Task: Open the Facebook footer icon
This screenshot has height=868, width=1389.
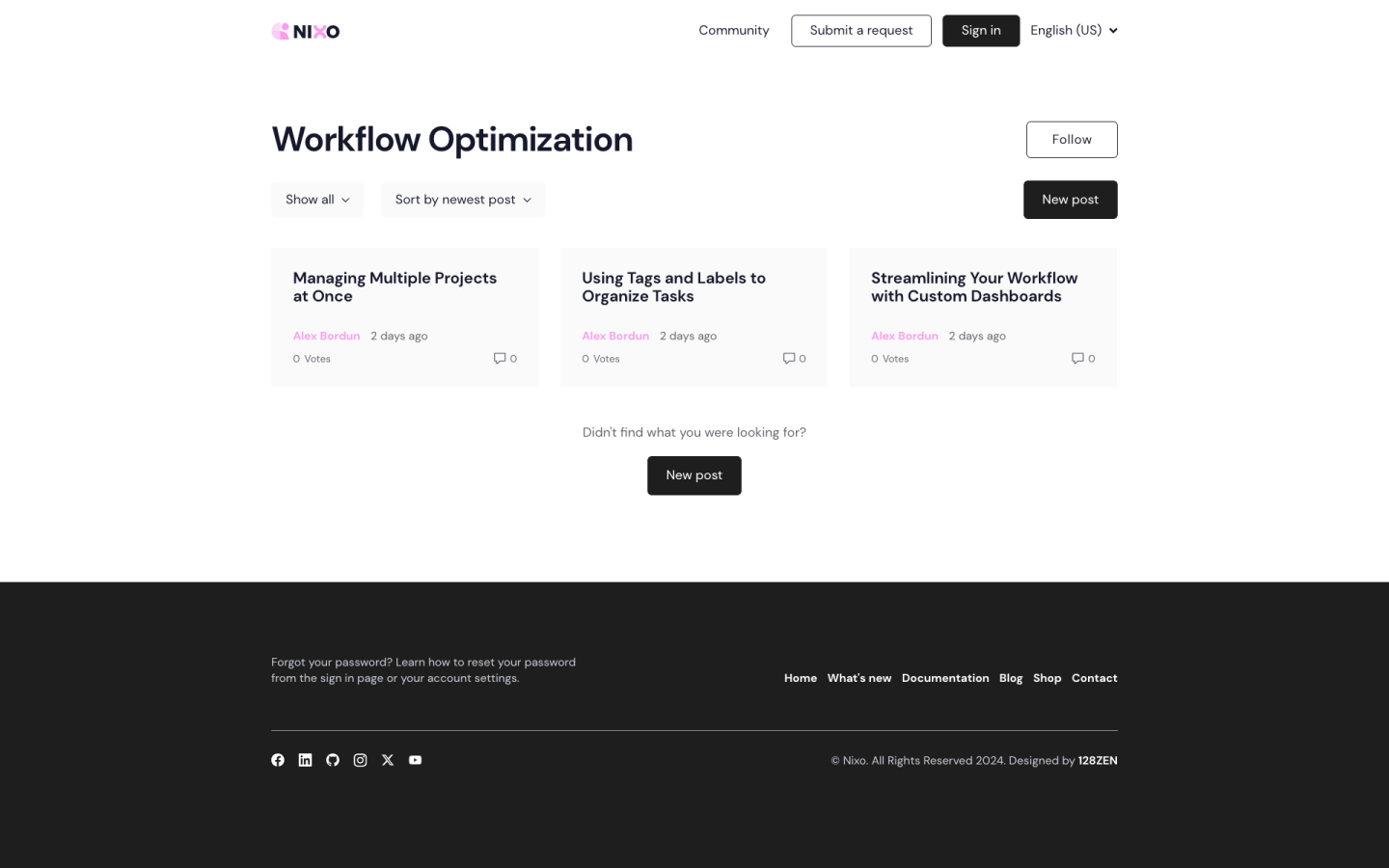Action: click(278, 760)
